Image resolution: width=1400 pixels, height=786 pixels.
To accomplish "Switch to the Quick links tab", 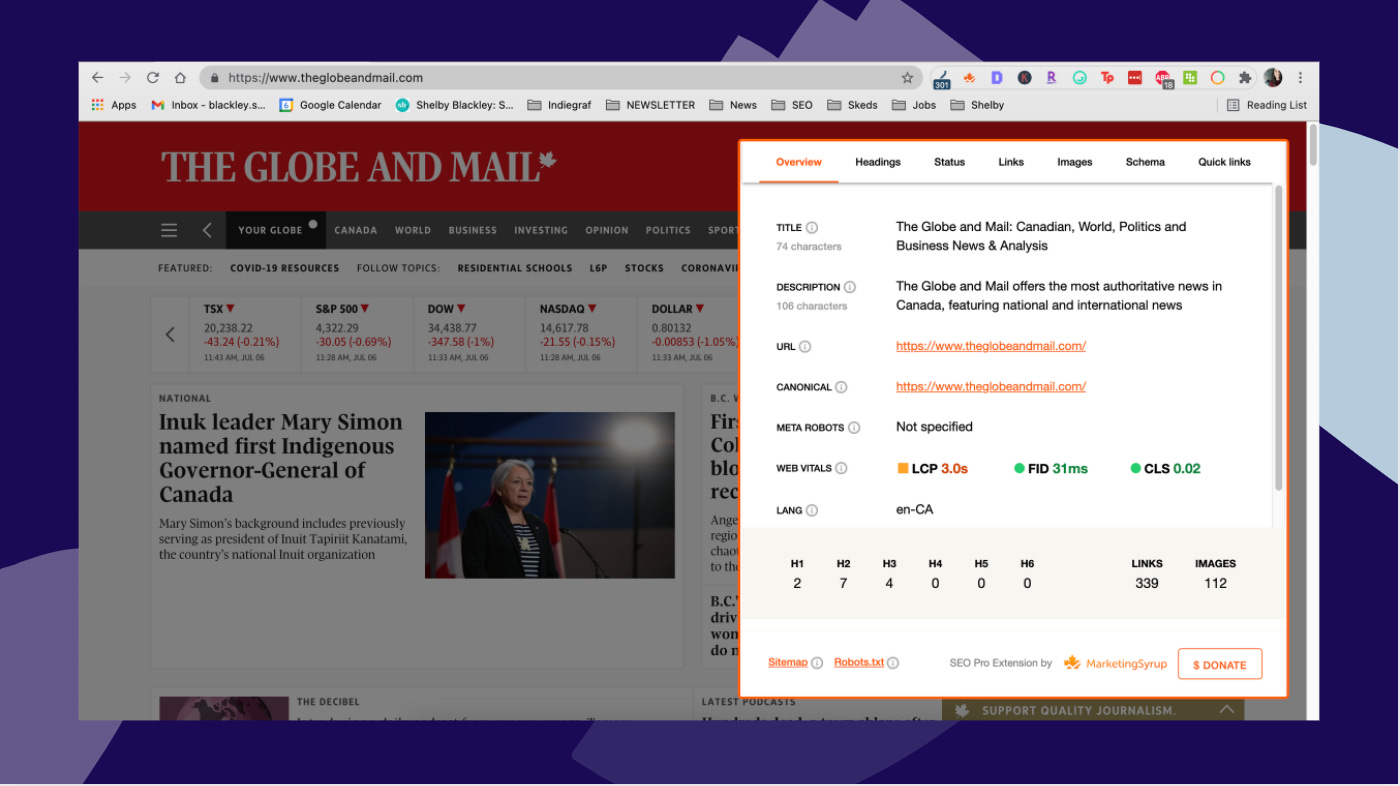I will [x=1225, y=162].
